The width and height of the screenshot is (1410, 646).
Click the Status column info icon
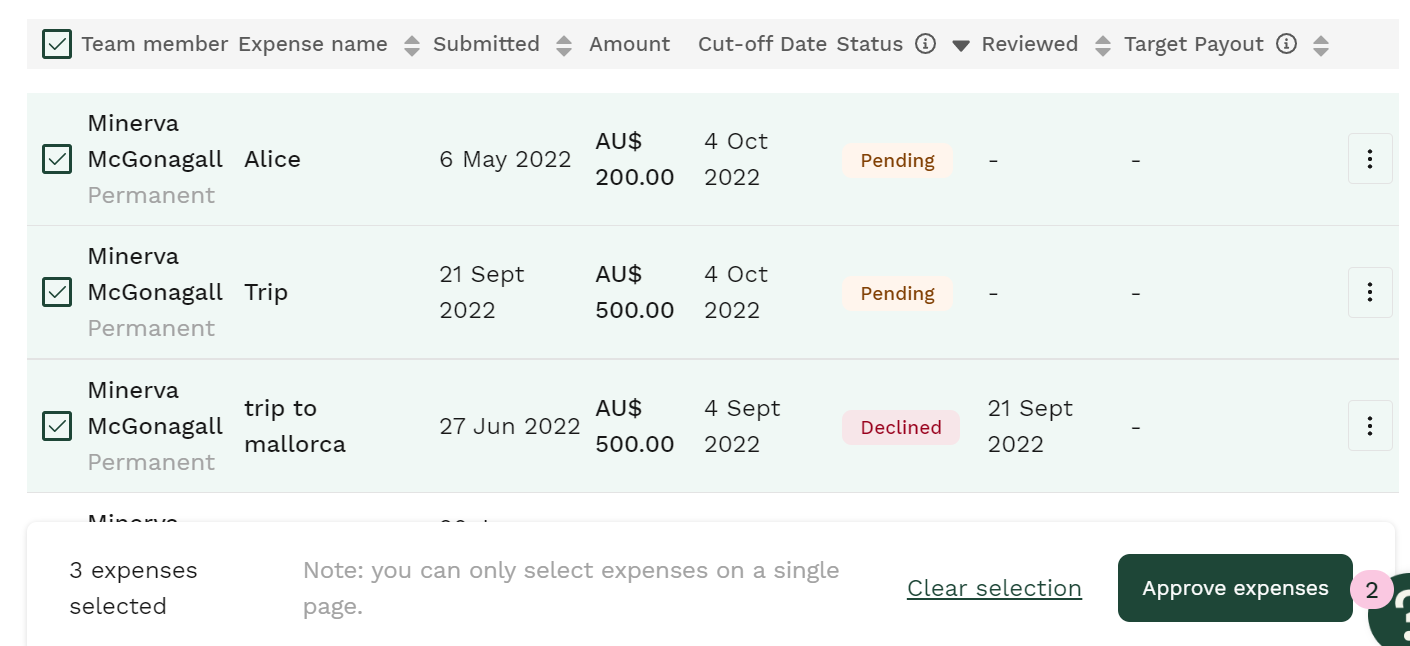tap(926, 44)
